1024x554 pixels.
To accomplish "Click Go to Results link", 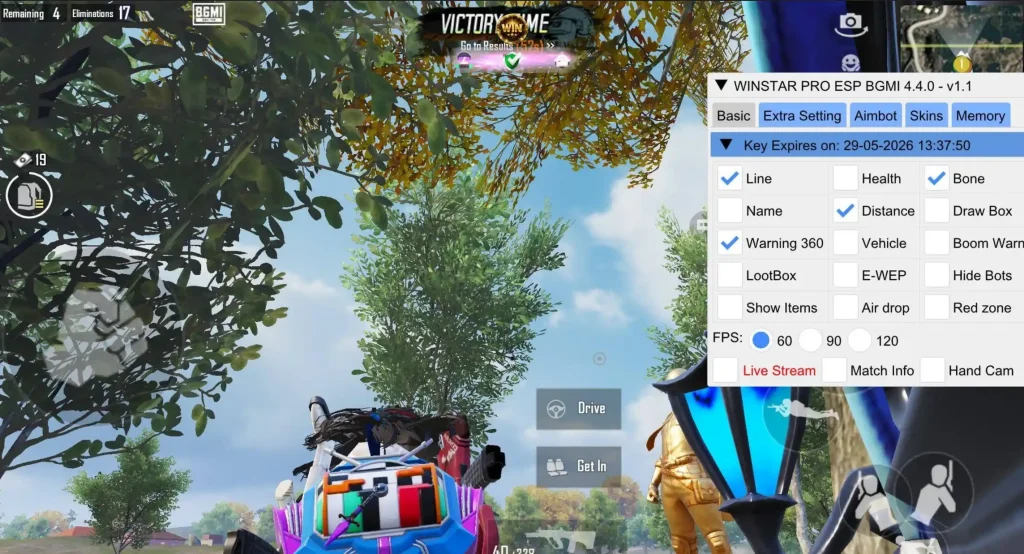I will point(507,46).
